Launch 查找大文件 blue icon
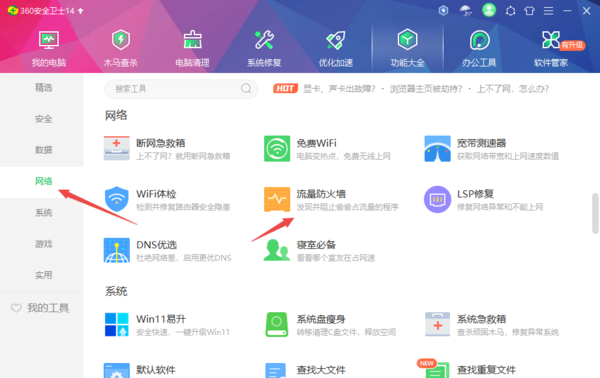Image resolution: width=600 pixels, height=378 pixels. pyautogui.click(x=276, y=371)
